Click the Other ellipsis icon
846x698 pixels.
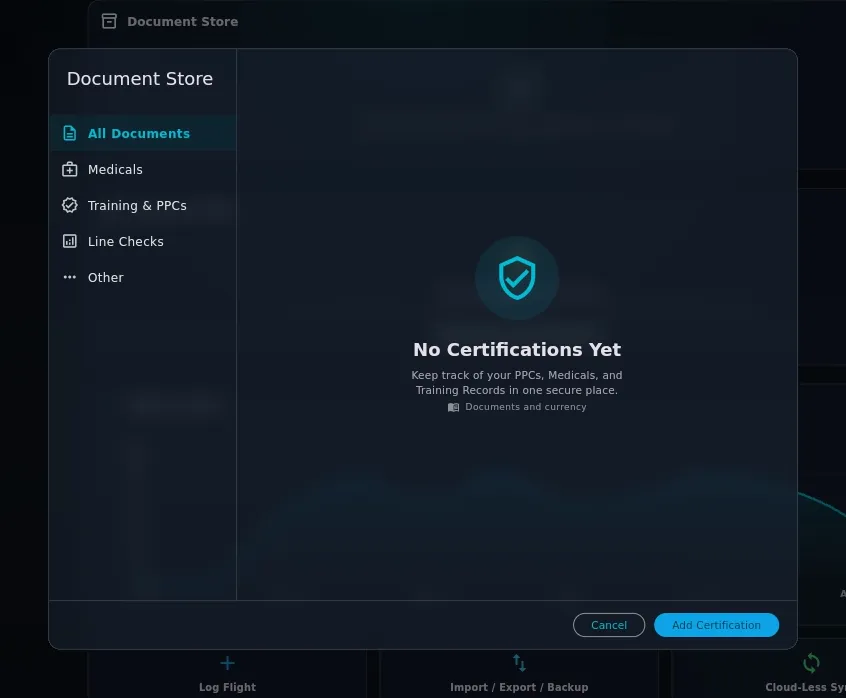click(70, 277)
